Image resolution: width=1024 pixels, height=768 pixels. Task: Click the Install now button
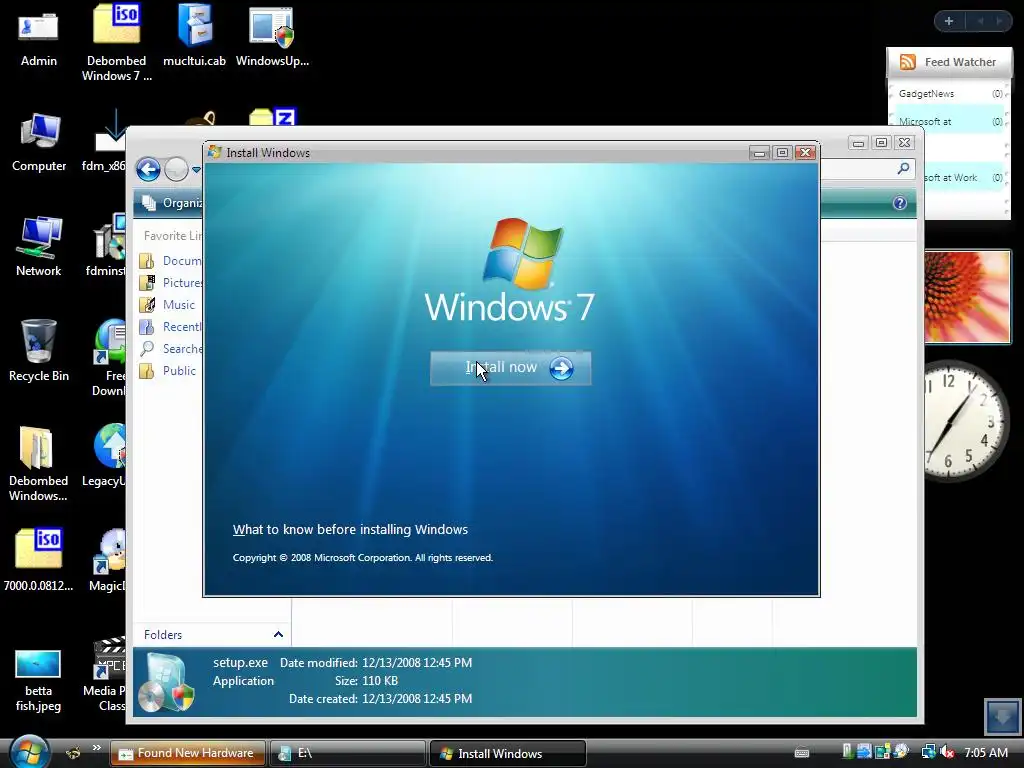coord(511,368)
